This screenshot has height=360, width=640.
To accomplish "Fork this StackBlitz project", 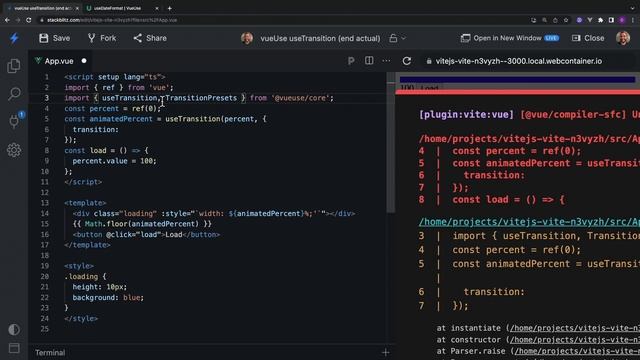I will coord(102,38).
